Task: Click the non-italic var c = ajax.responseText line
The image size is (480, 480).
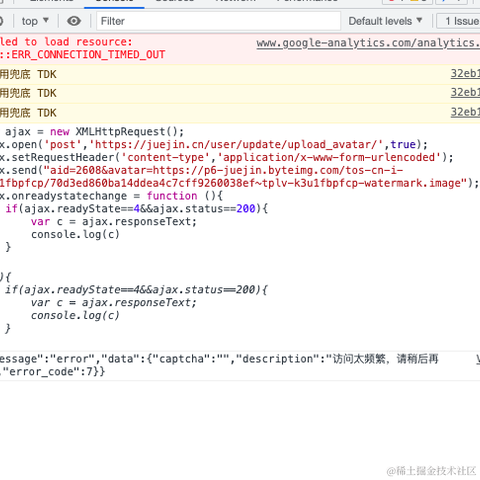Action: tap(114, 222)
